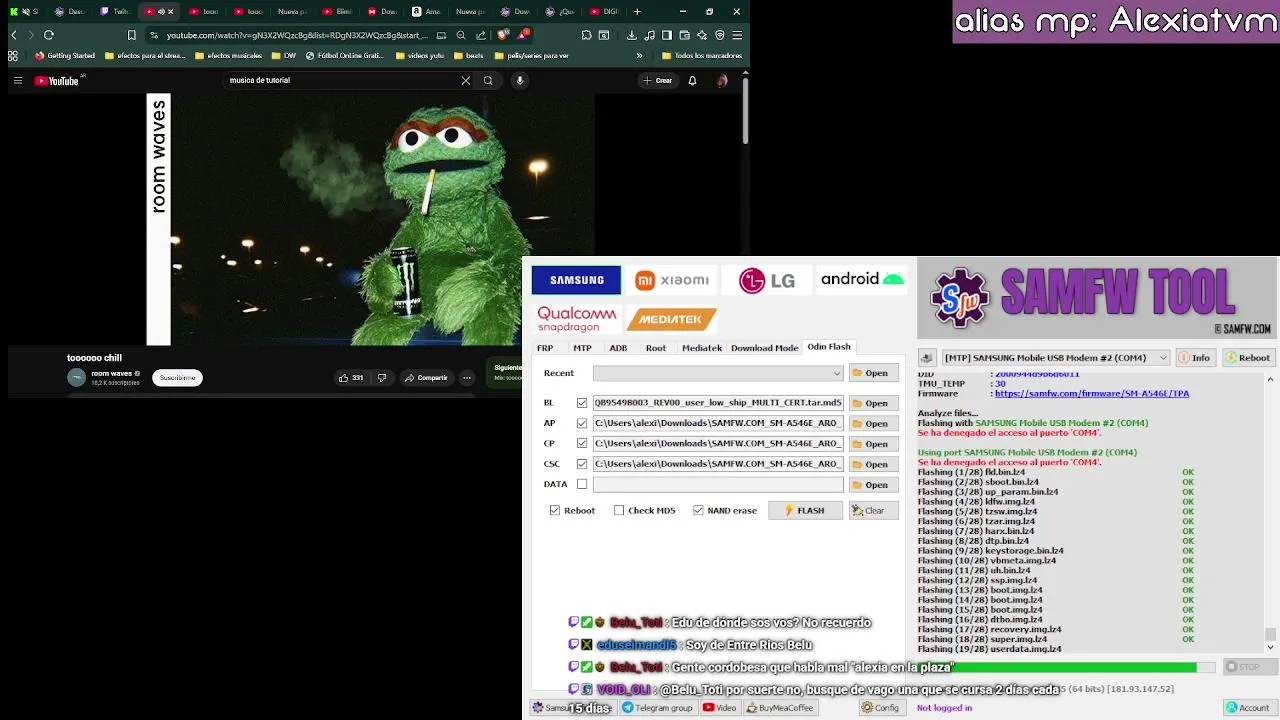Screen dimensions: 1280x720
Task: Open the samfw.com firmware link
Action: 1092,394
